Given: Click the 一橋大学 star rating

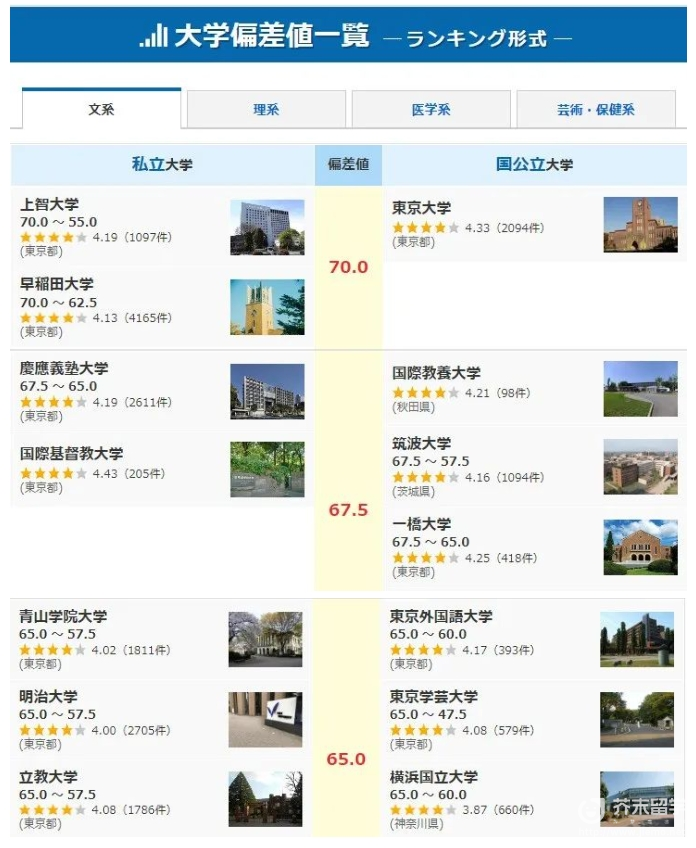Looking at the screenshot, I should click(x=426, y=558).
